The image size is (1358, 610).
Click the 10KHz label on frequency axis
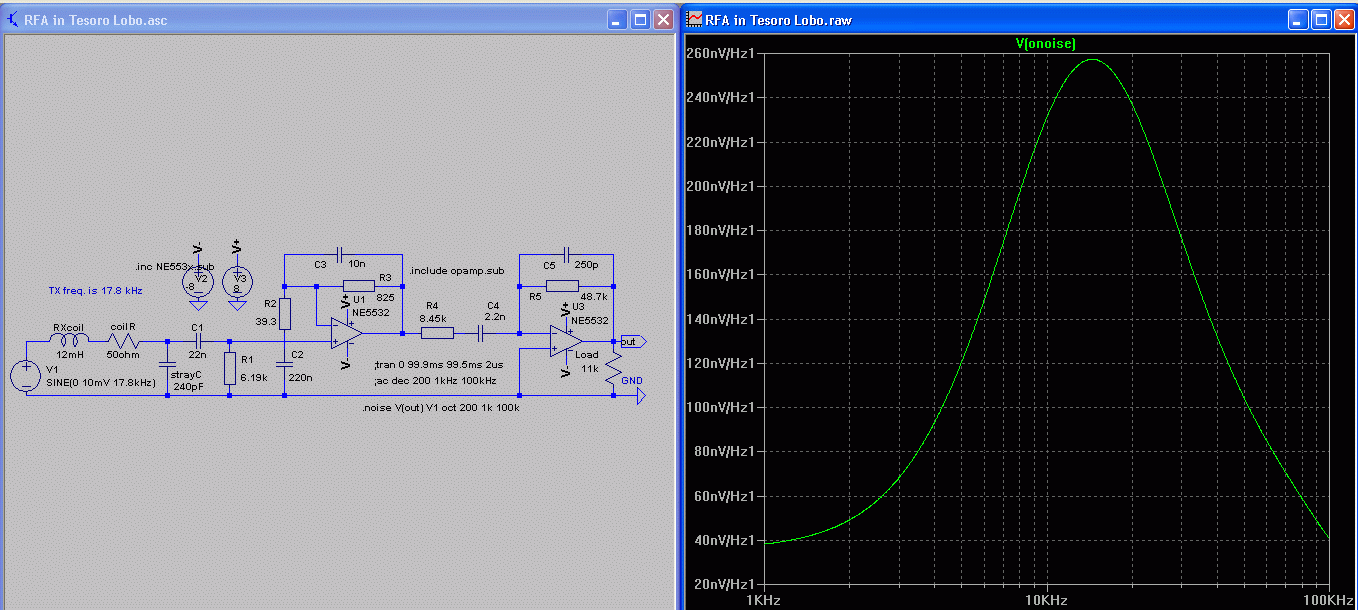point(1046,600)
